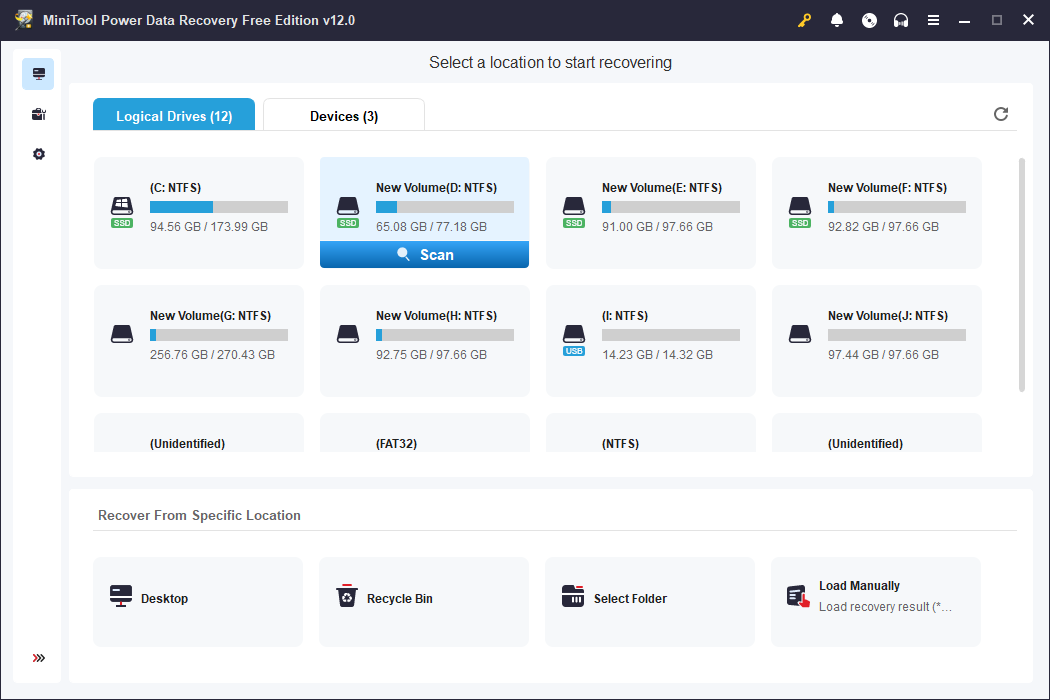Open the Recycle Bin recovery option
This screenshot has height=700, width=1050.
click(x=423, y=600)
